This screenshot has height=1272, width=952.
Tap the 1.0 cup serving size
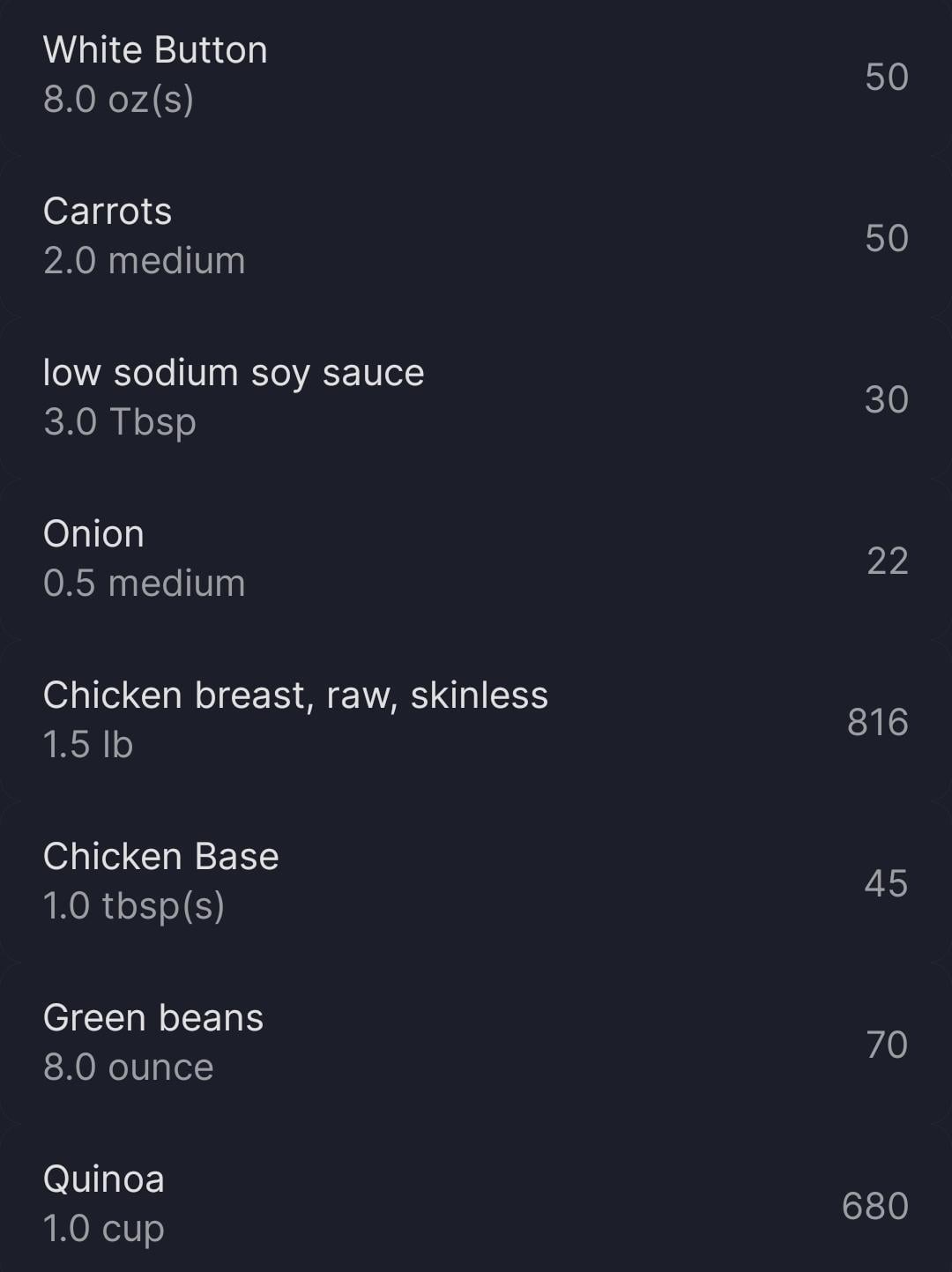[x=104, y=1229]
